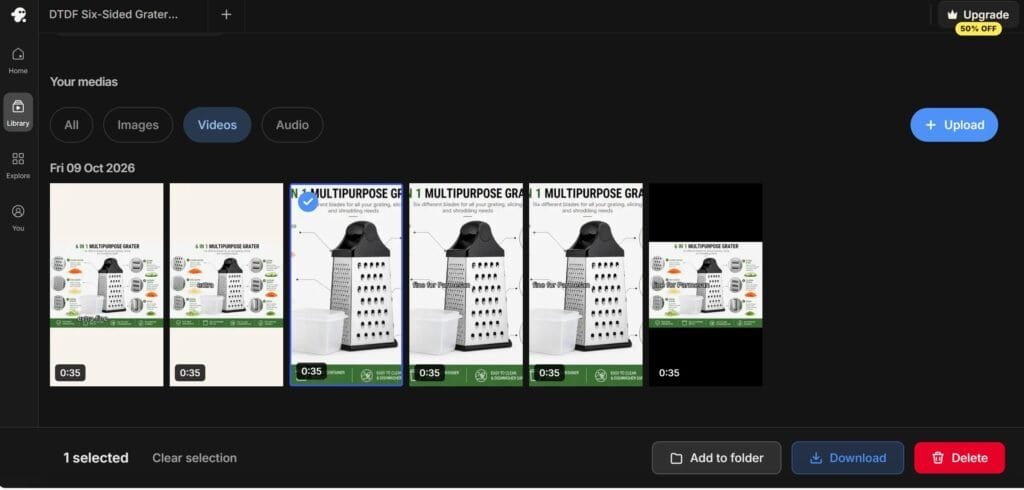Filter medias by Videos
This screenshot has height=490, width=1024.
(217, 125)
